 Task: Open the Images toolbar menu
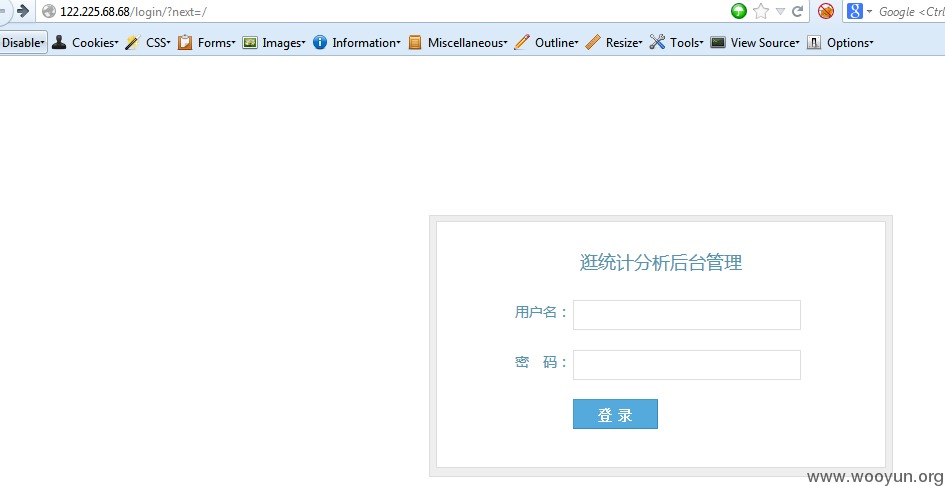coord(284,43)
